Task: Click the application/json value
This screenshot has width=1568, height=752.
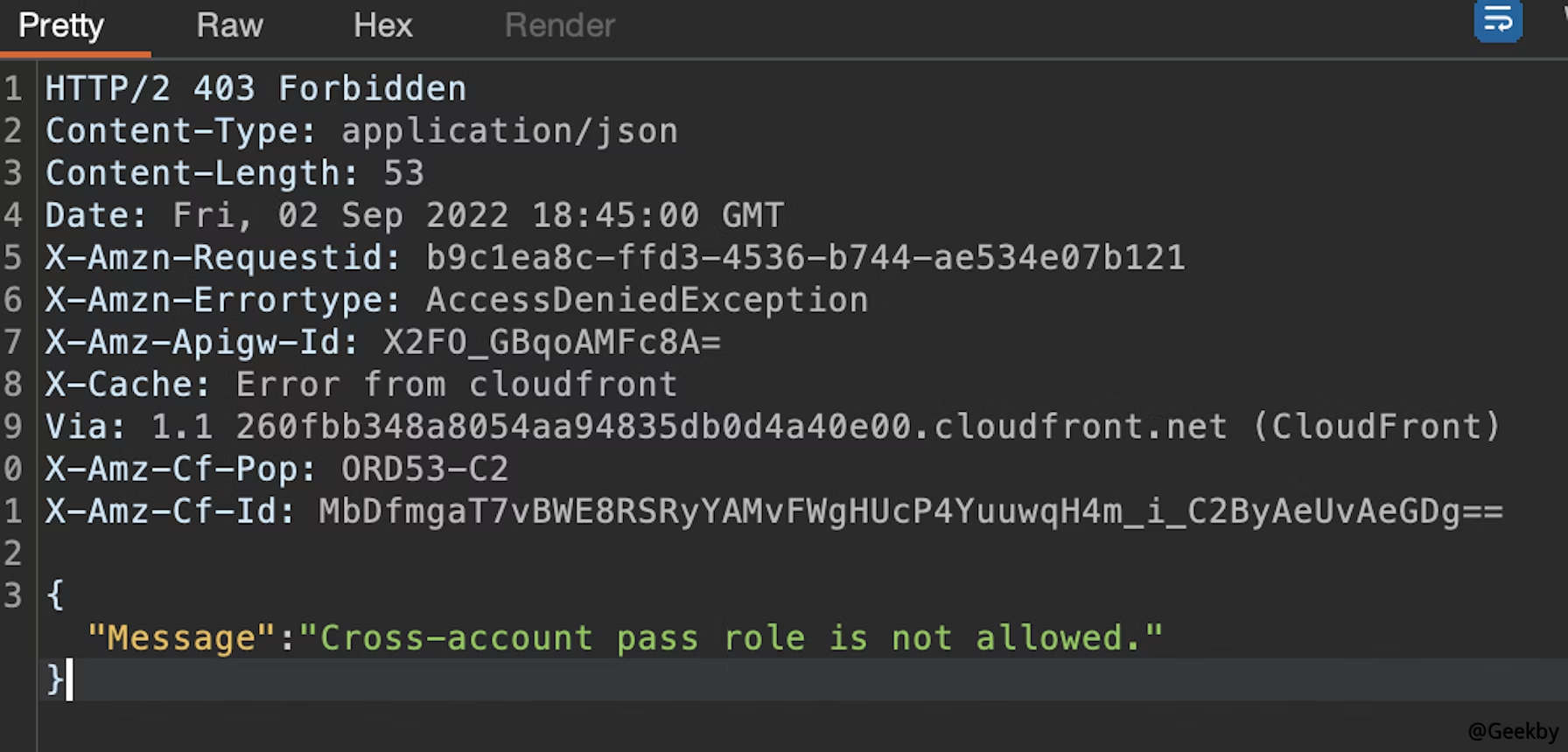Action: [509, 131]
